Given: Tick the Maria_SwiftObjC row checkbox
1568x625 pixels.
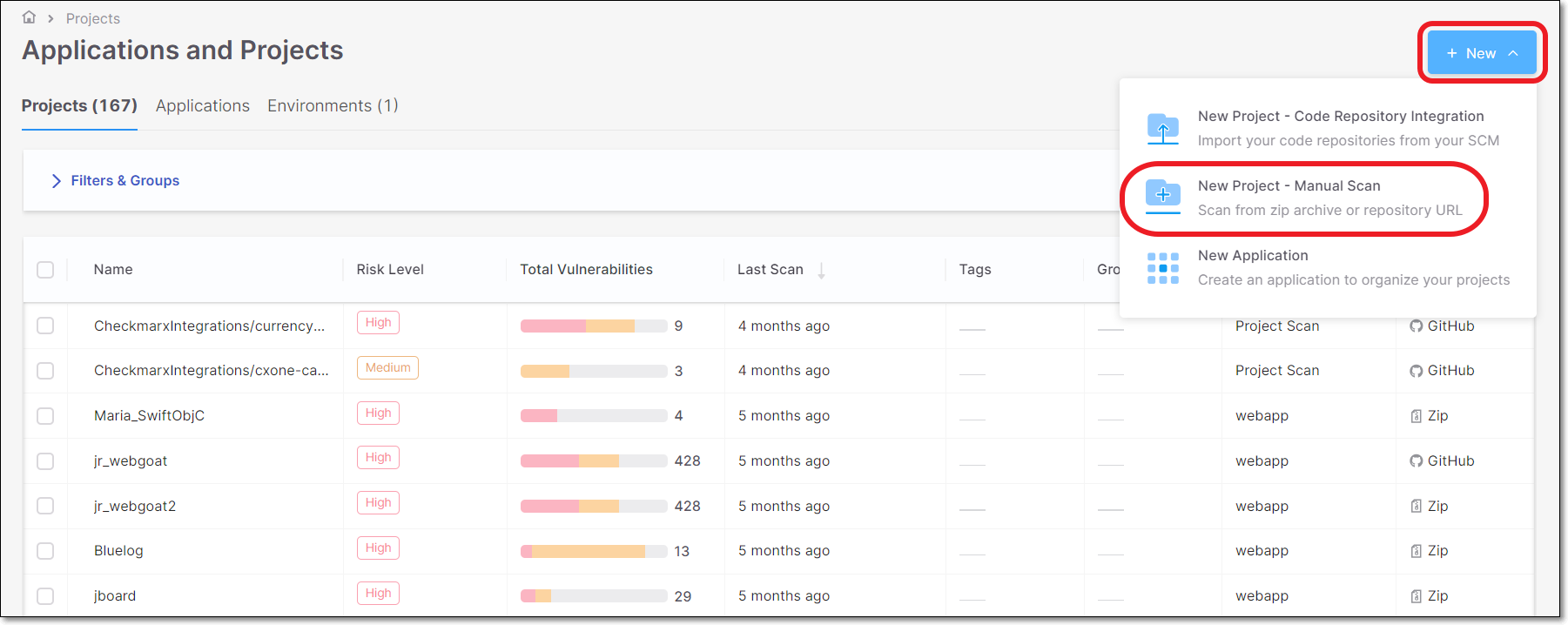Looking at the screenshot, I should [x=45, y=416].
